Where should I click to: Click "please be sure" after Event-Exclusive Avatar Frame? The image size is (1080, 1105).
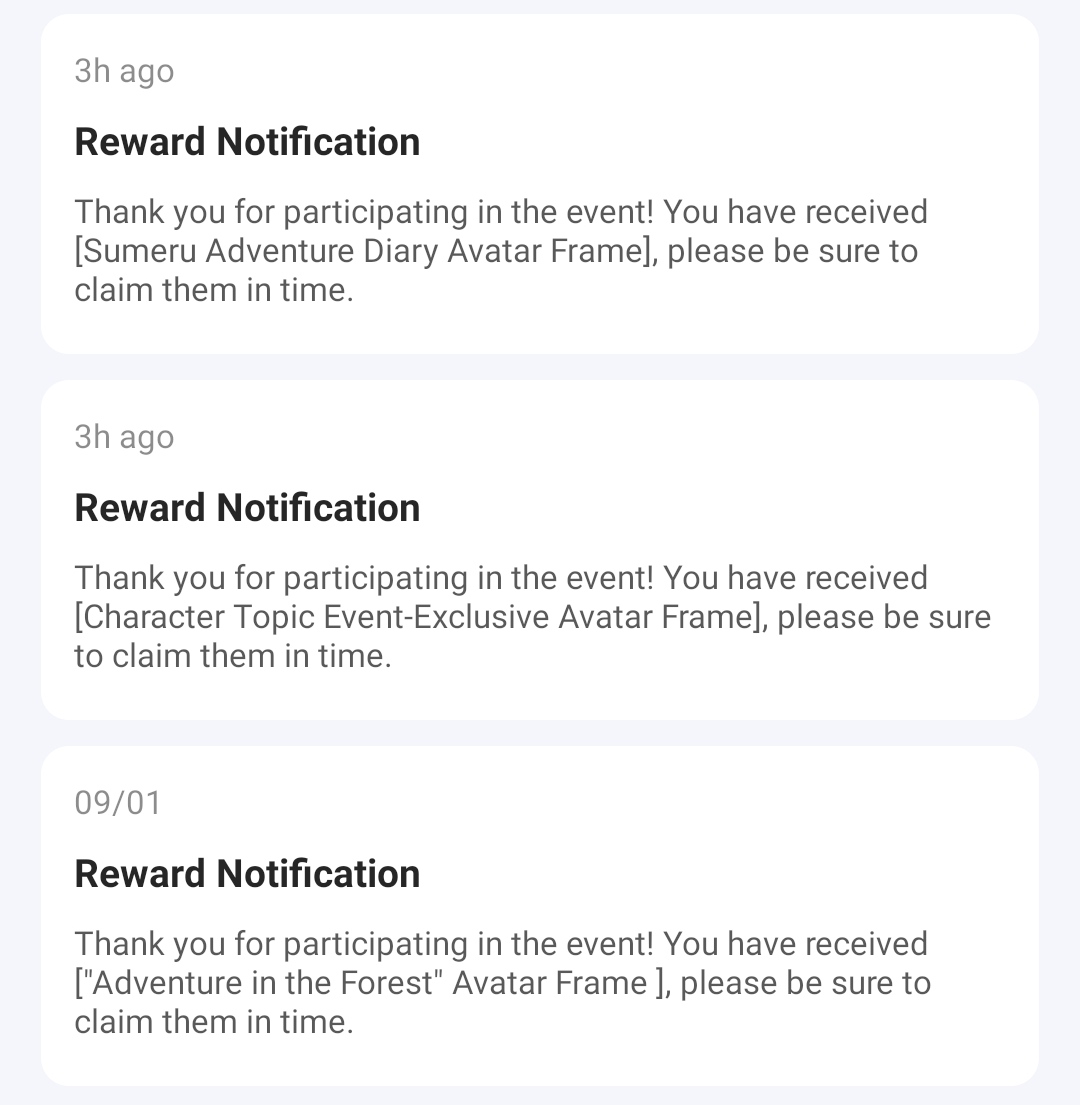click(x=884, y=617)
